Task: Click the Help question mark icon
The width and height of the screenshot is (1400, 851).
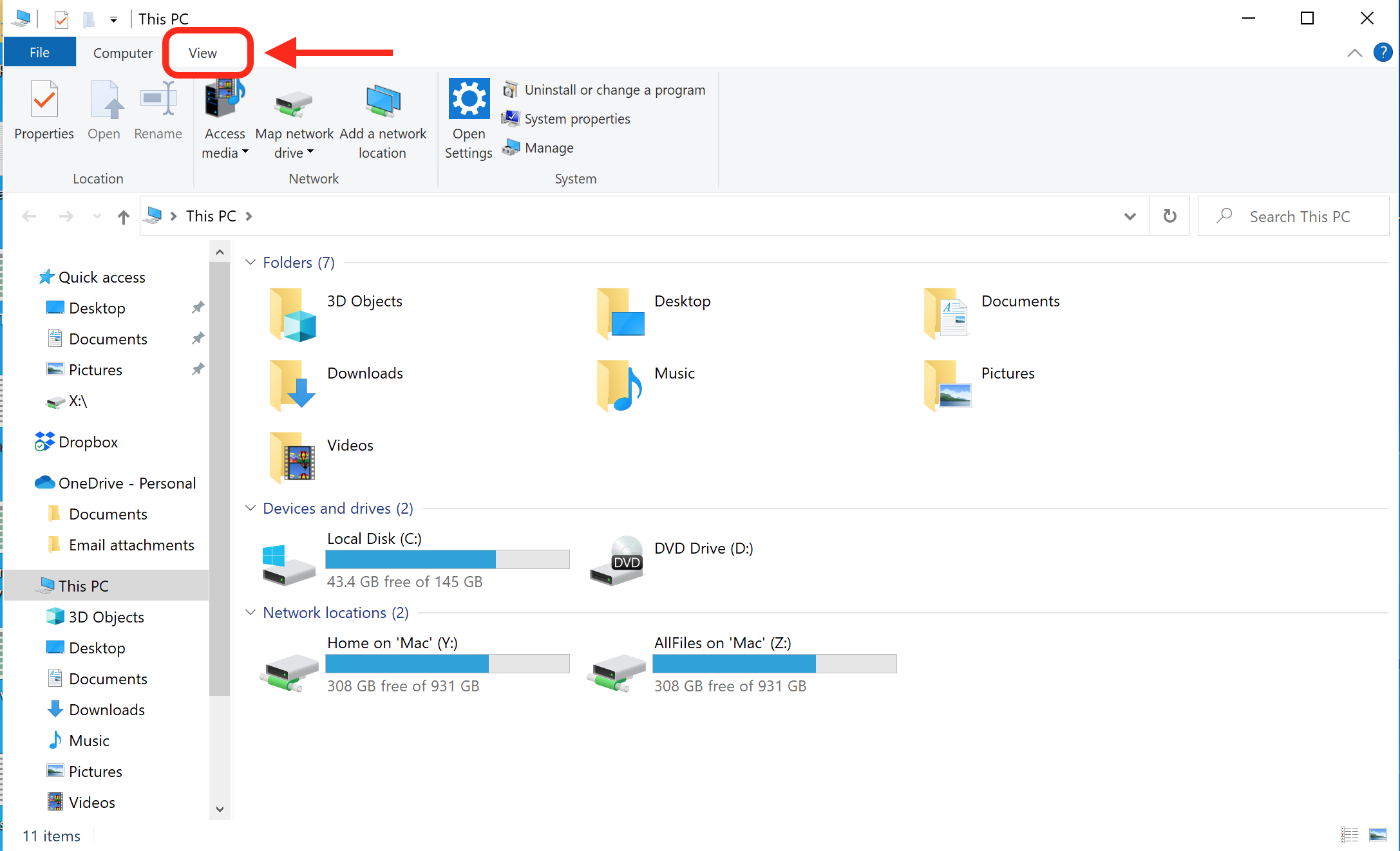Action: (x=1383, y=52)
